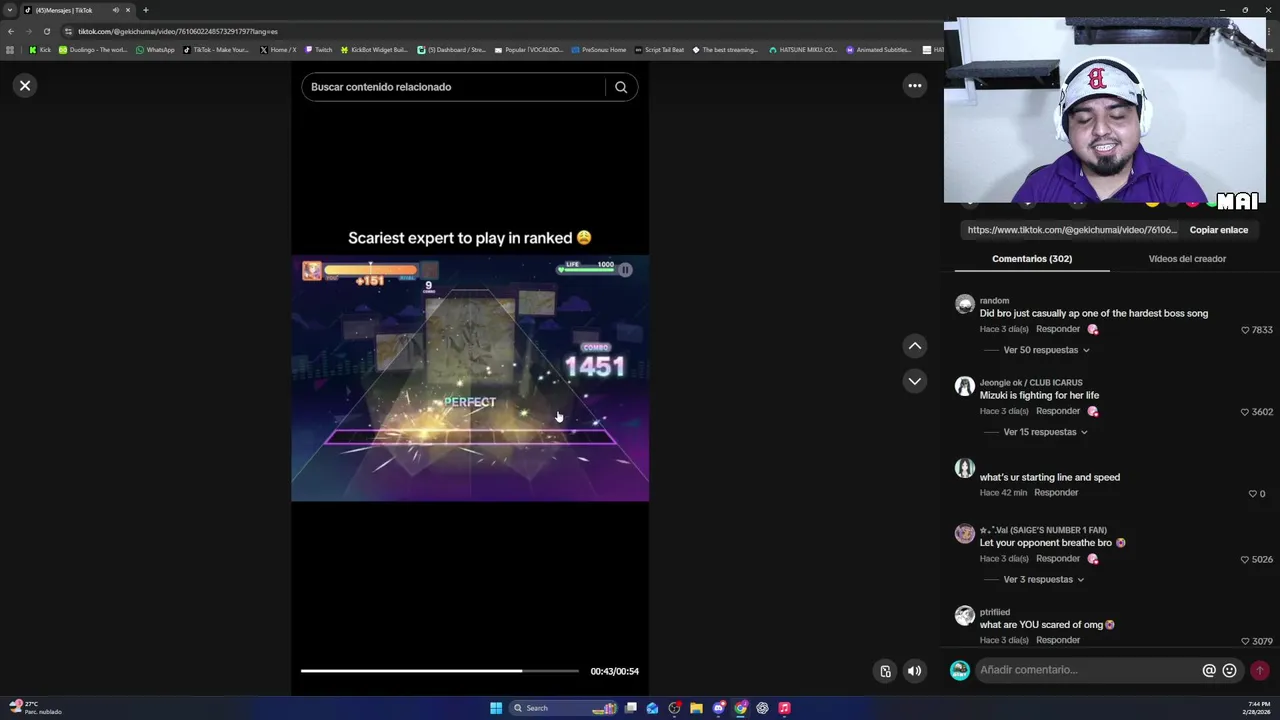The image size is (1280, 720).
Task: Like the starting line and speed comment
Action: click(x=1252, y=494)
